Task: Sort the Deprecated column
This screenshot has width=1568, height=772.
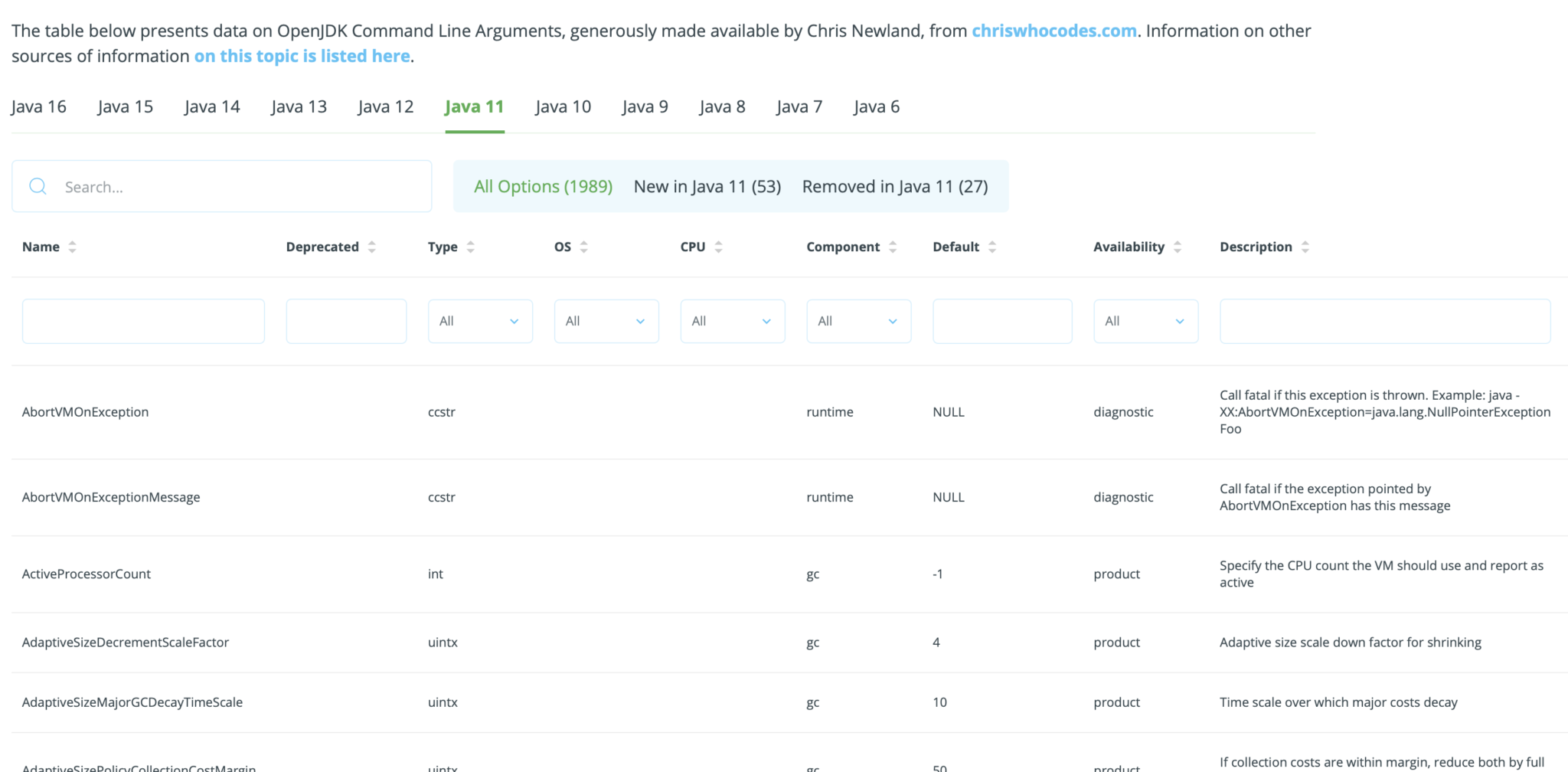Action: (x=372, y=247)
